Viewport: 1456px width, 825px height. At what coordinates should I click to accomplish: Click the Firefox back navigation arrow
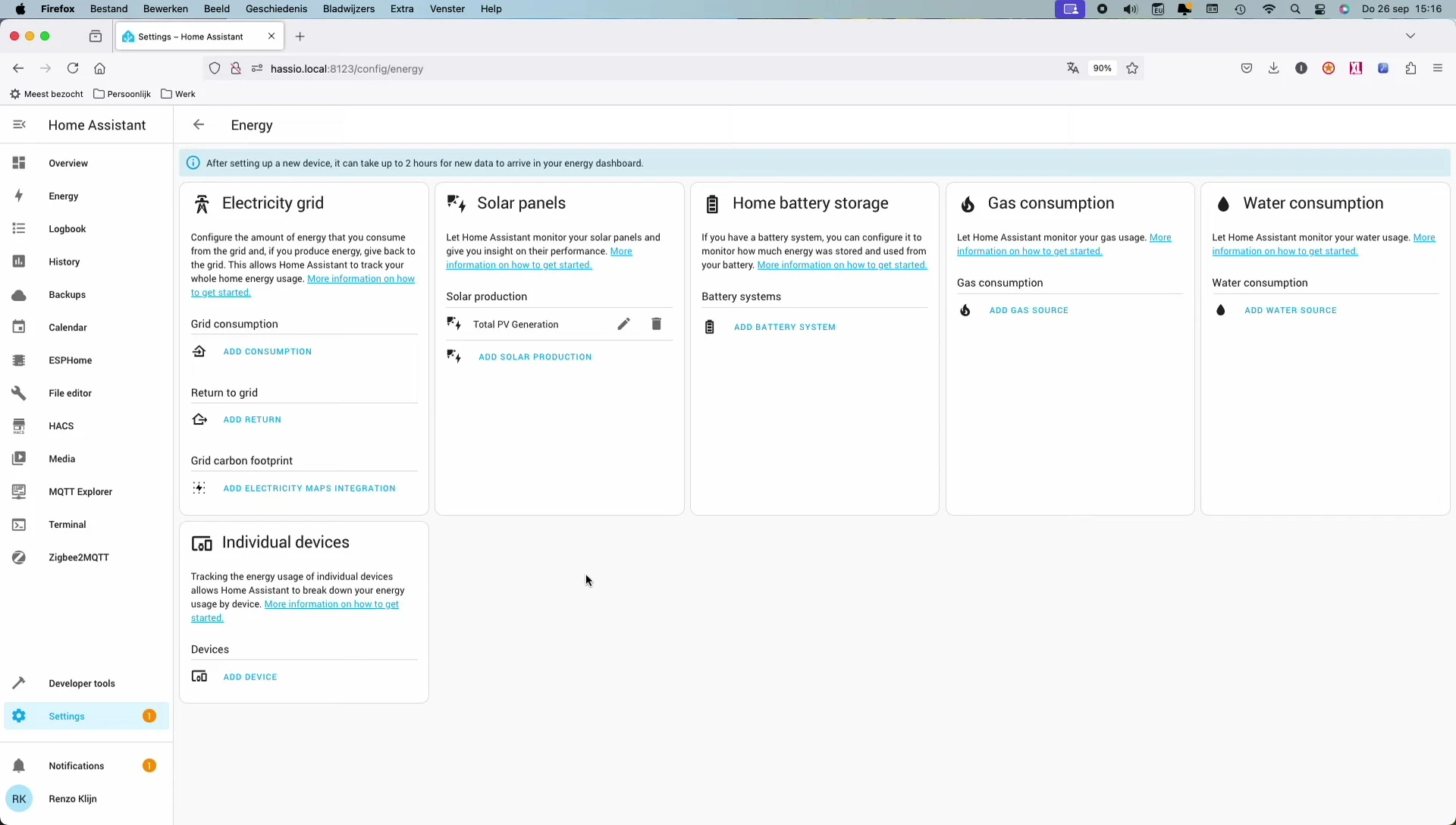18,68
